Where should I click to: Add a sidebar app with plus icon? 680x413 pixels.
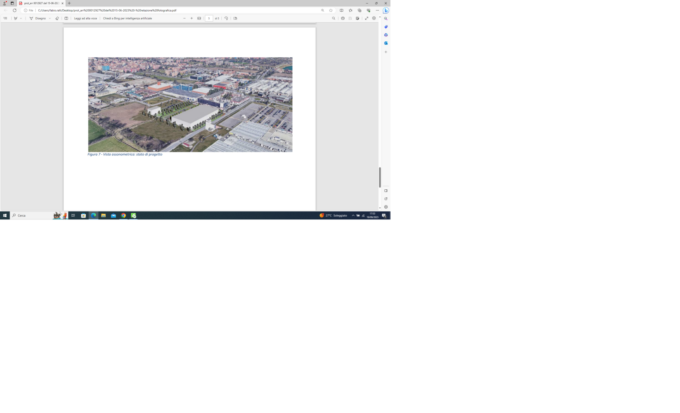pos(386,52)
